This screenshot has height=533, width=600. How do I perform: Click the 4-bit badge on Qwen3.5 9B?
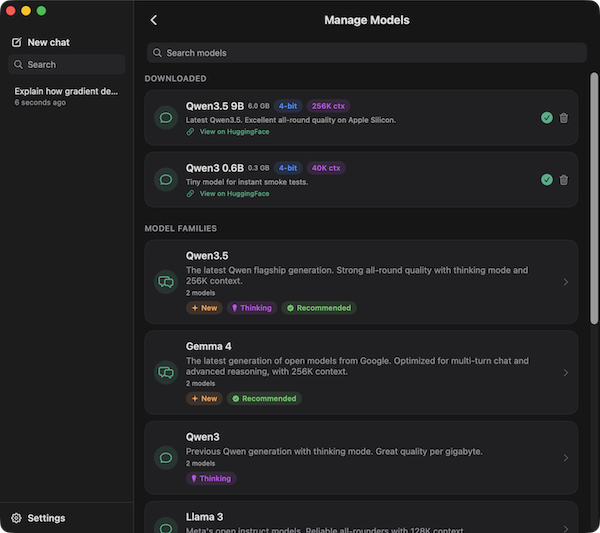pyautogui.click(x=288, y=106)
